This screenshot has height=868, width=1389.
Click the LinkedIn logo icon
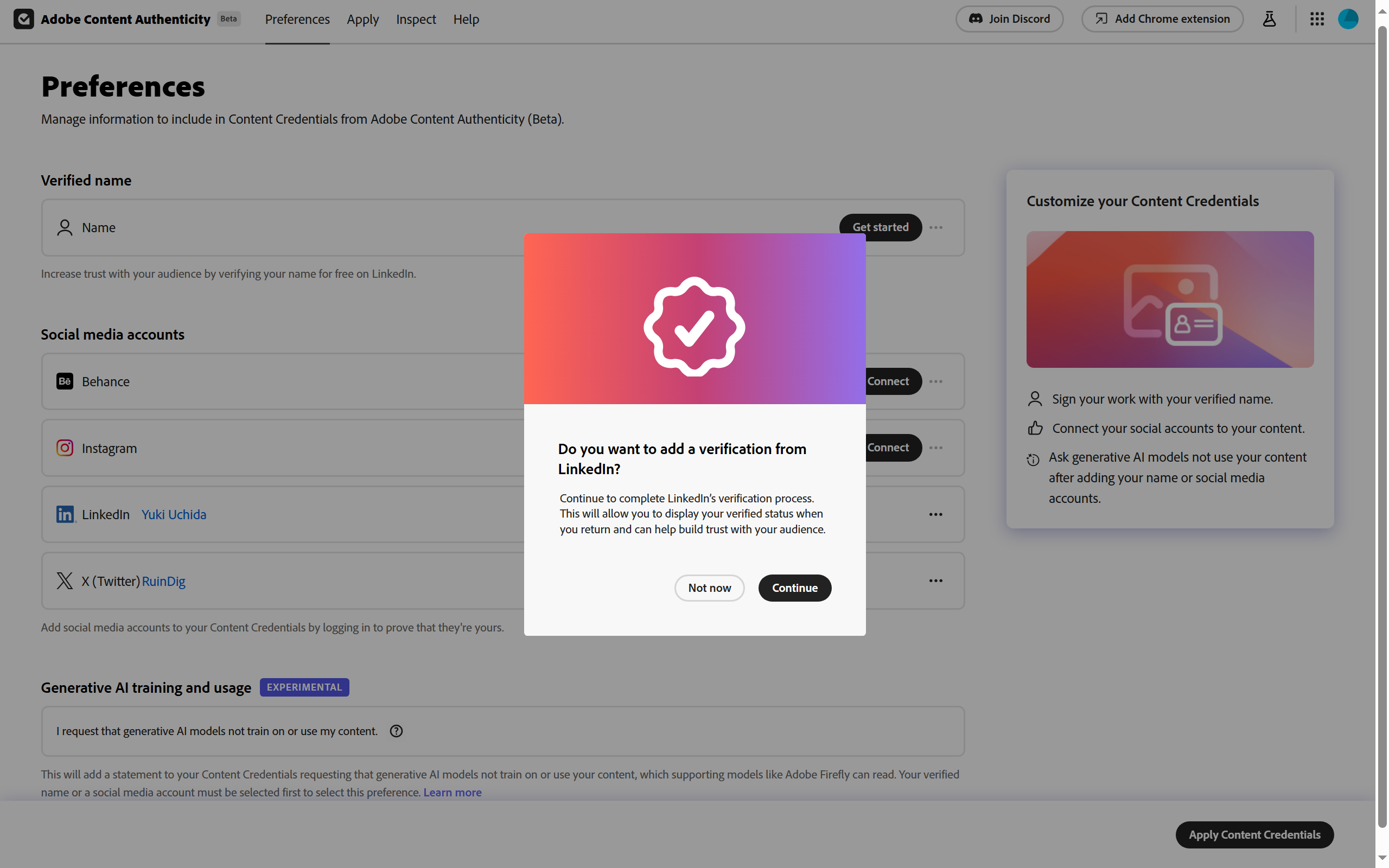tap(66, 514)
